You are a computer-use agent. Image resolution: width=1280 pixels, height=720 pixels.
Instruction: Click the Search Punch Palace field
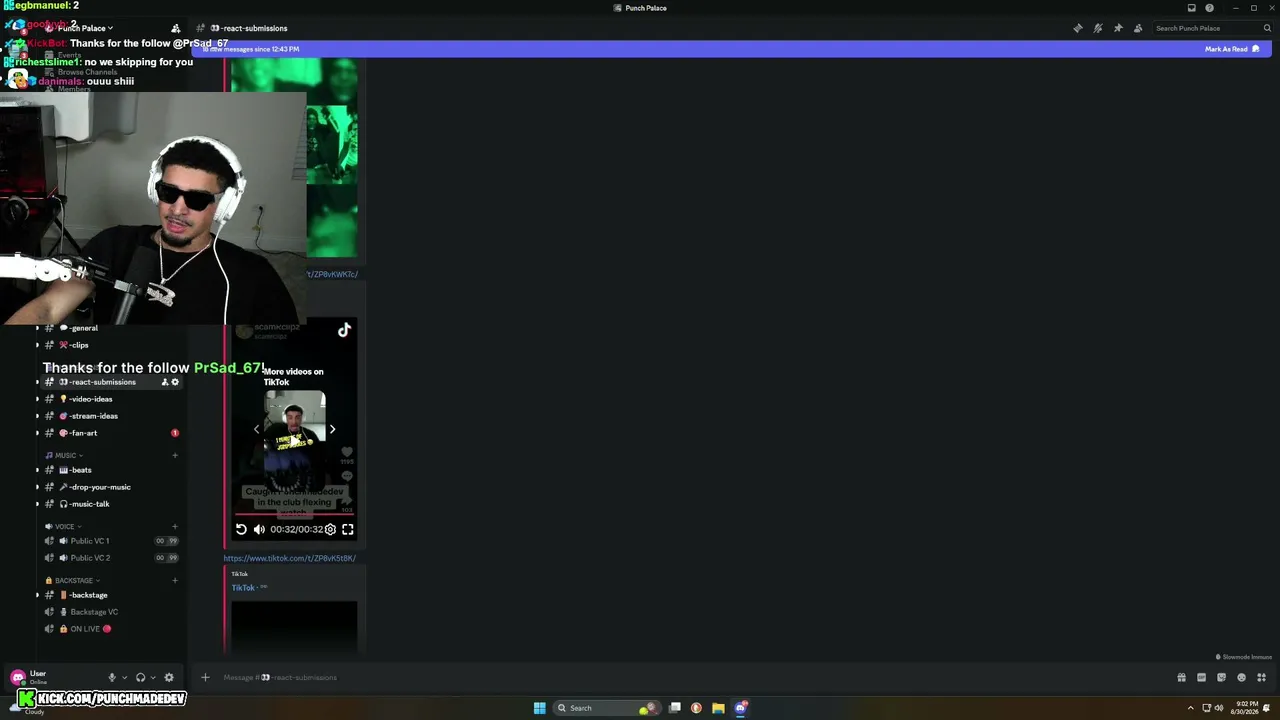[x=1212, y=28]
